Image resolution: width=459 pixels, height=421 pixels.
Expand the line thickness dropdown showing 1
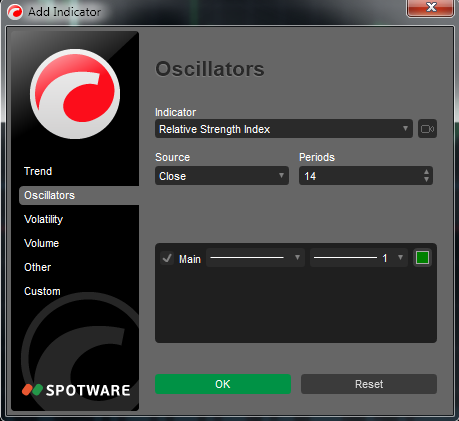359,258
